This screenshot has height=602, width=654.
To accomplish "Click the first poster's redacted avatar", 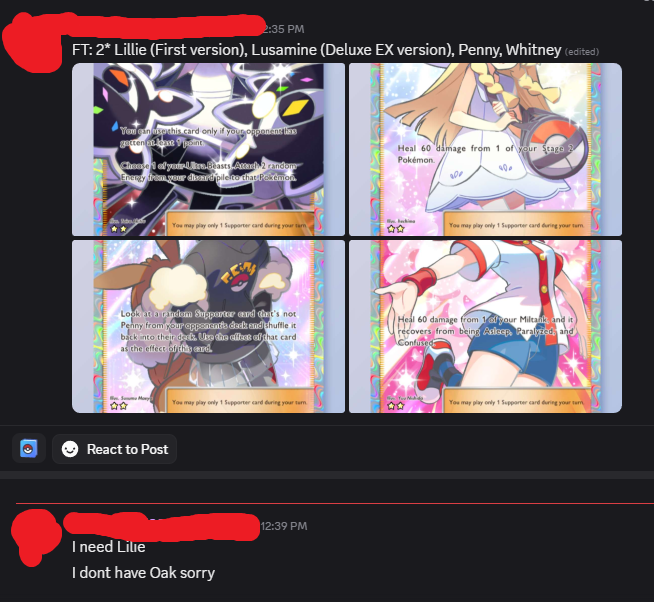I will coord(31,42).
